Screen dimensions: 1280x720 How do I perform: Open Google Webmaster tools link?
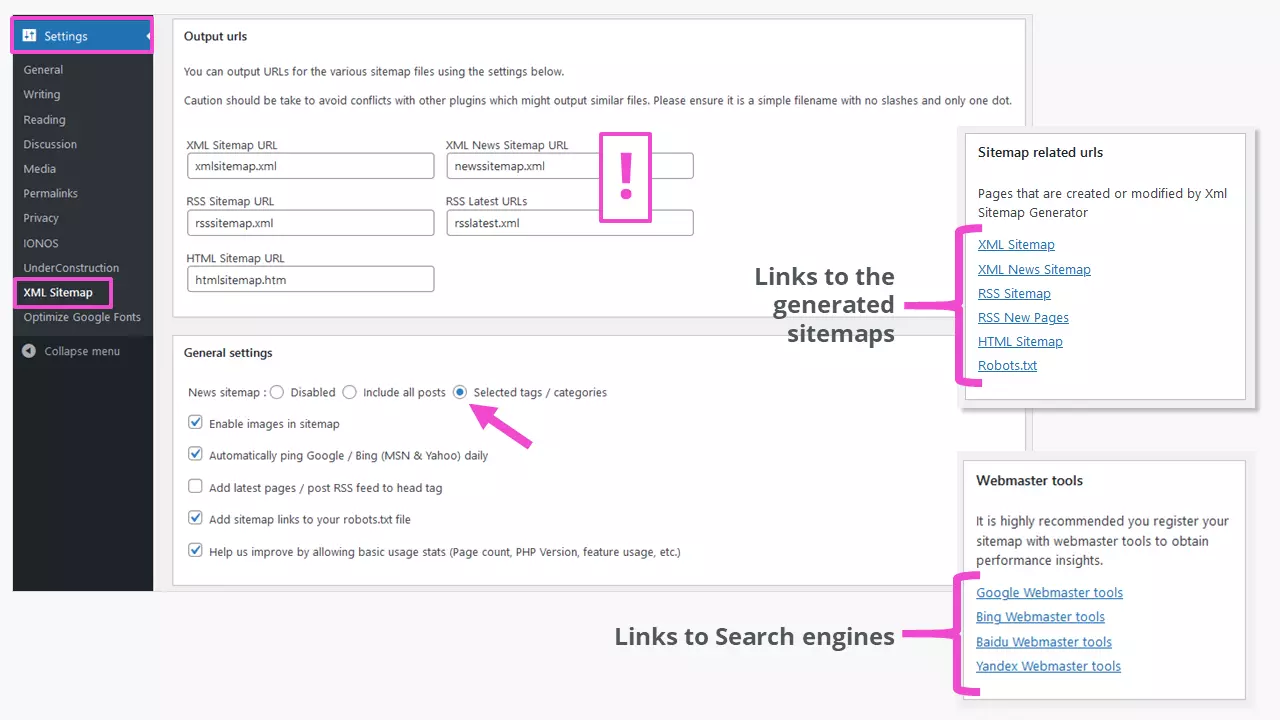[x=1049, y=593]
